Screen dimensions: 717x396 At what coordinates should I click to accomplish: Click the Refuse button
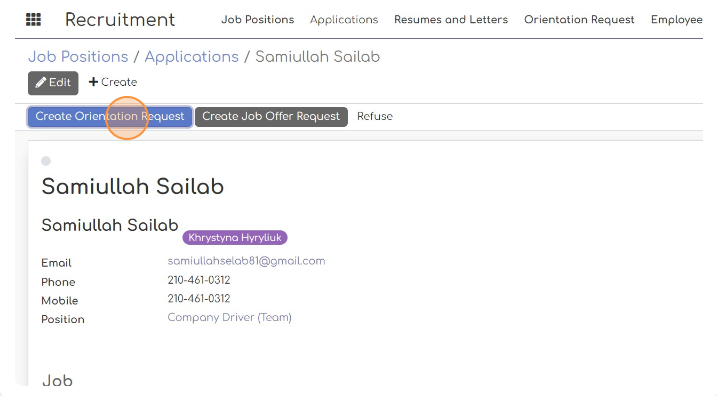(375, 116)
